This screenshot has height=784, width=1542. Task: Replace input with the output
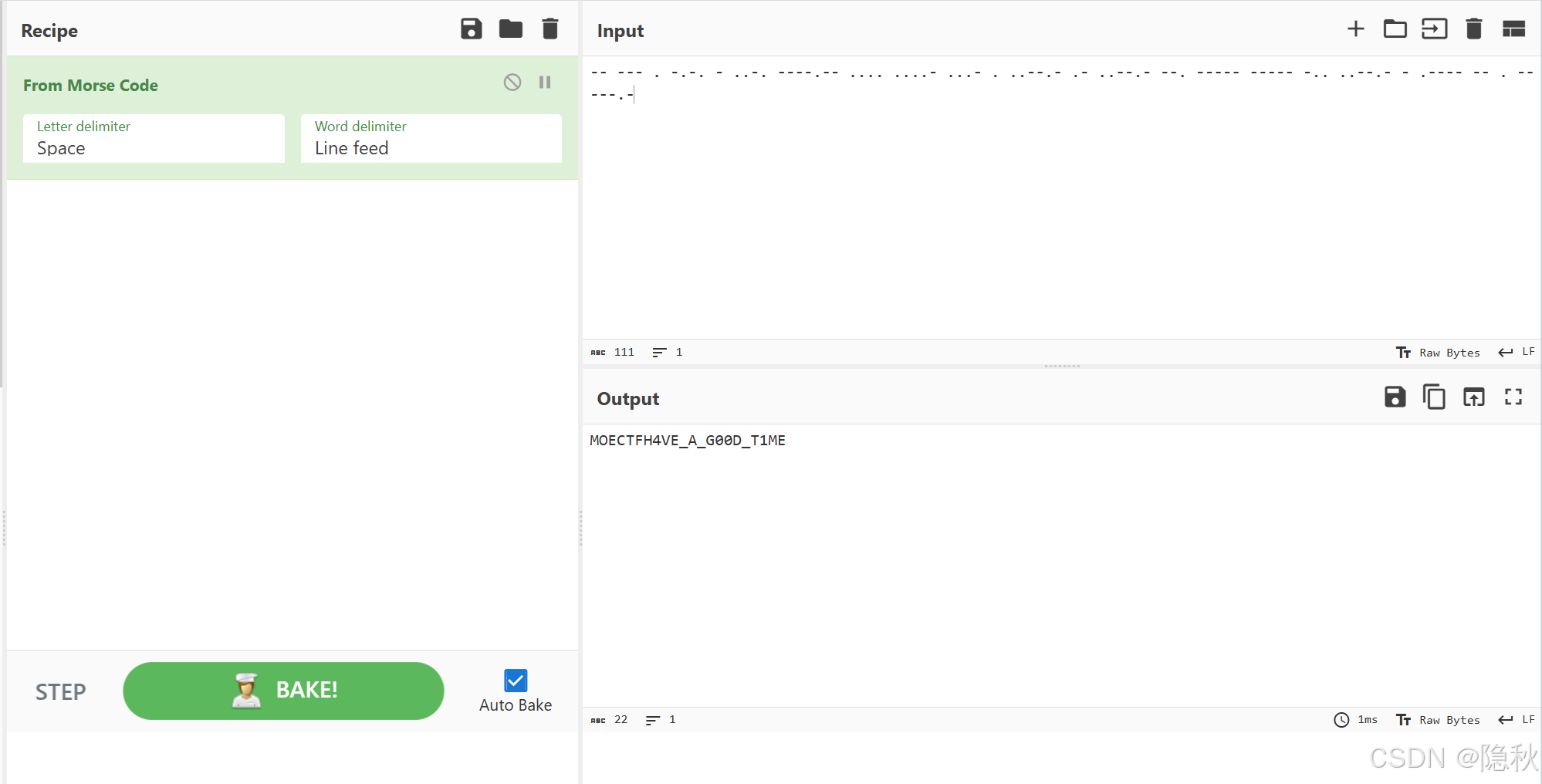pos(1473,397)
